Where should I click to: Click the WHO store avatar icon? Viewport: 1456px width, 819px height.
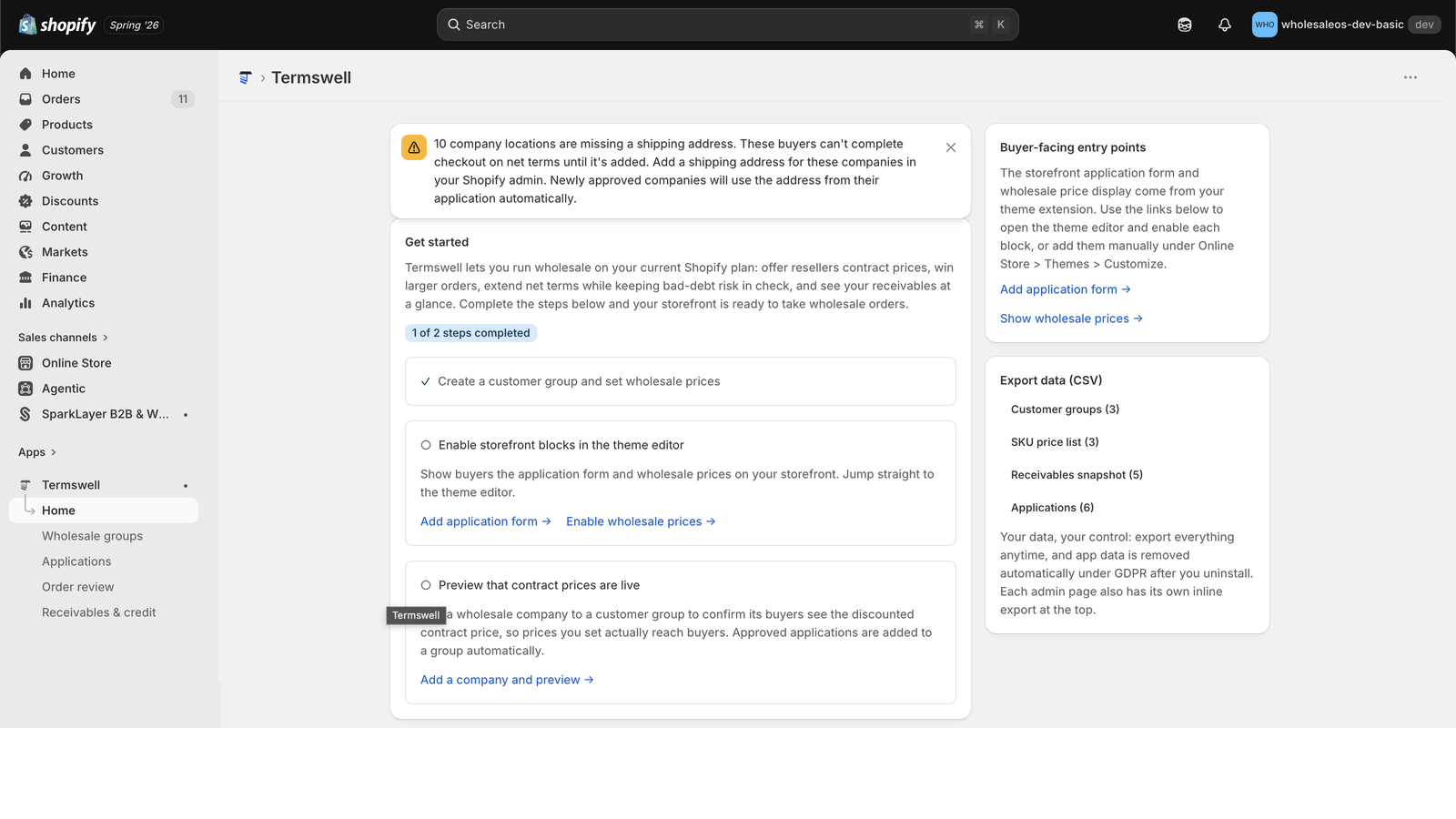coord(1265,25)
